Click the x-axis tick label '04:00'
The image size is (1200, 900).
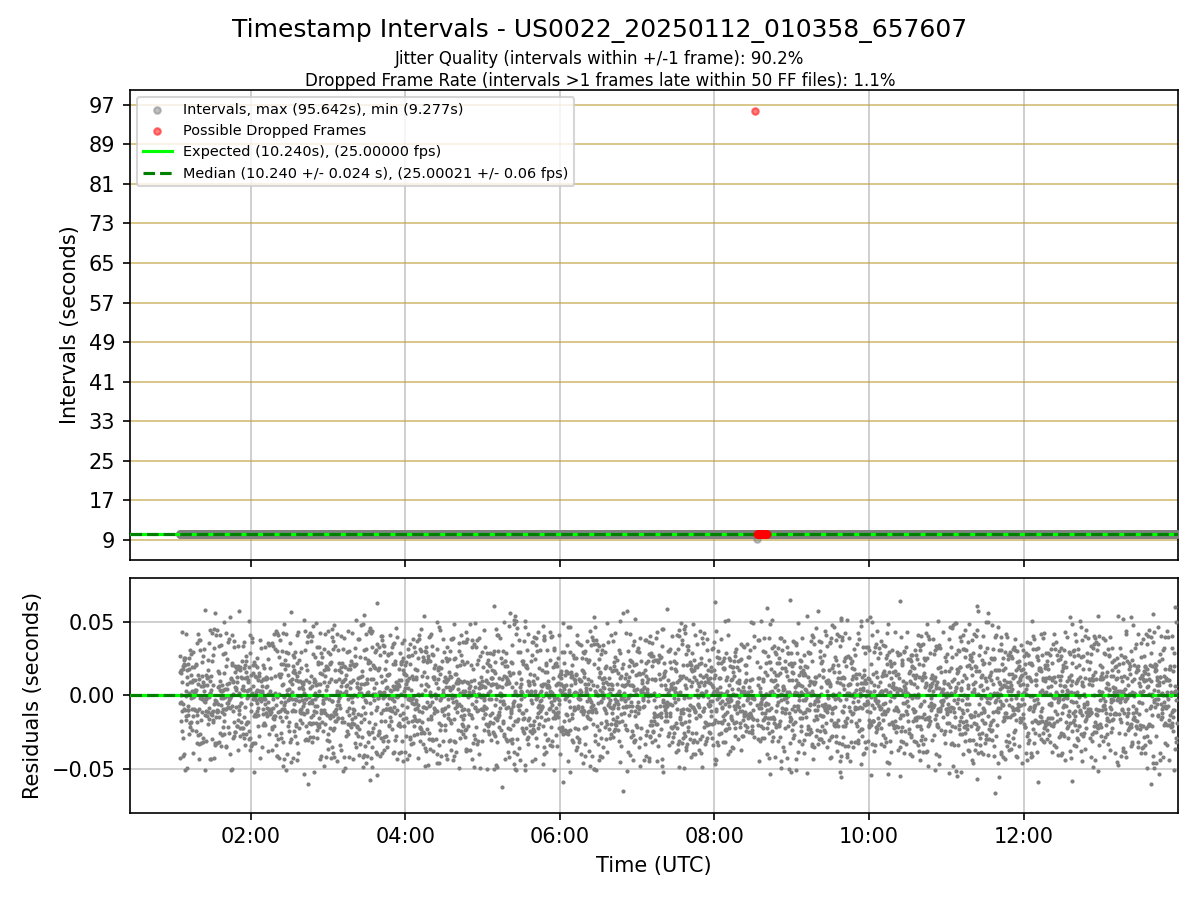click(x=405, y=836)
